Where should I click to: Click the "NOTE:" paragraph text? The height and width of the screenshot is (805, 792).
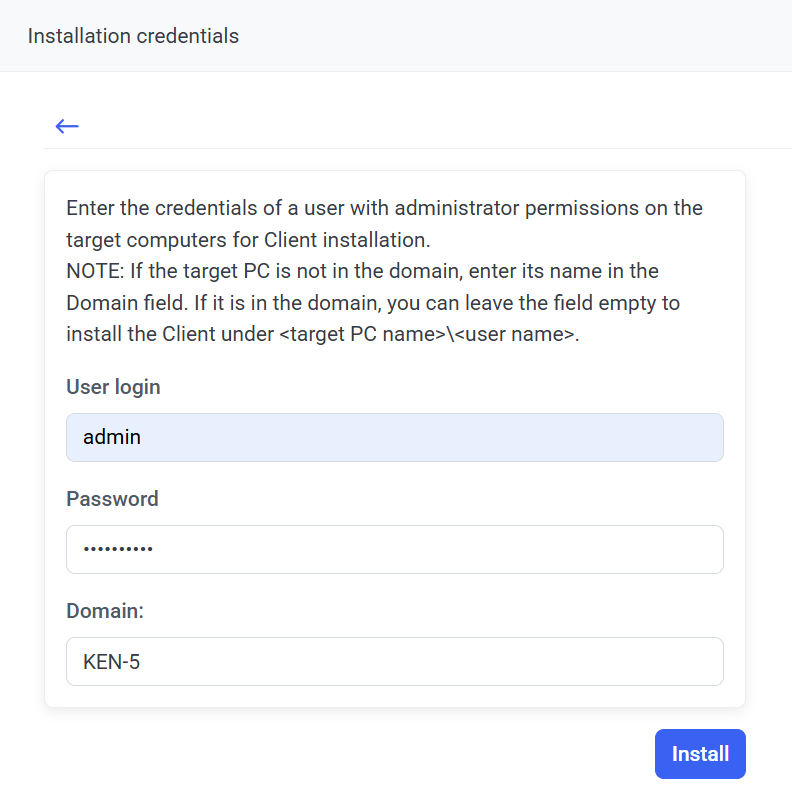(362, 271)
